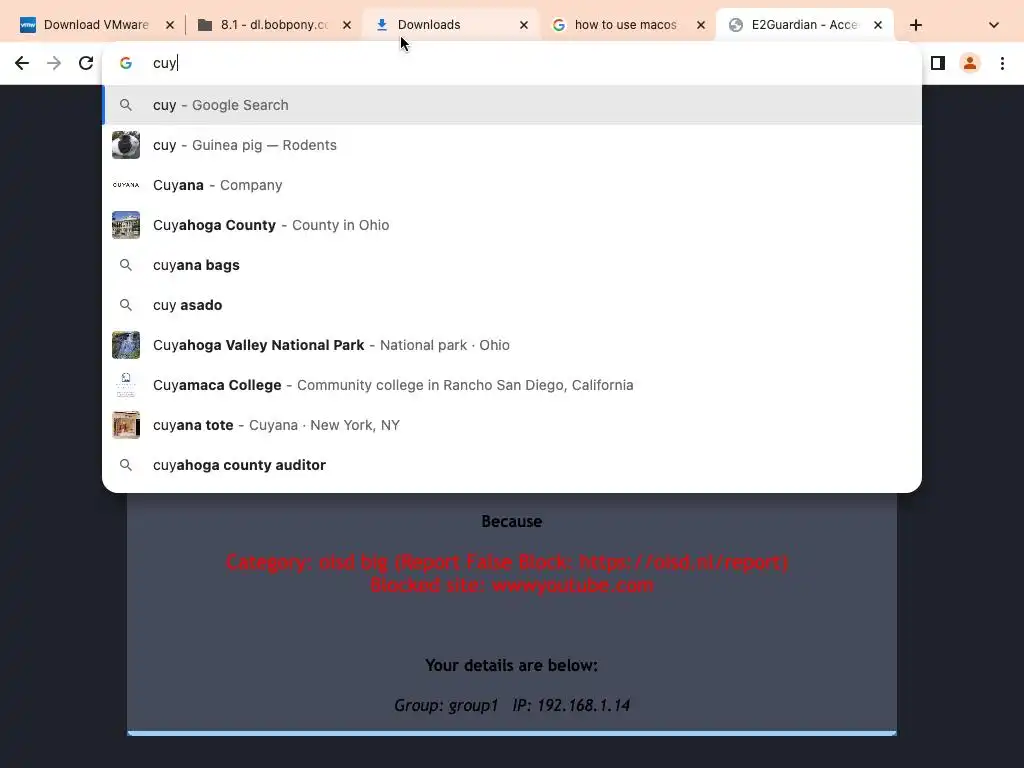
Task: Click search icon beside cuy - Google Search
Action: pyautogui.click(x=126, y=105)
